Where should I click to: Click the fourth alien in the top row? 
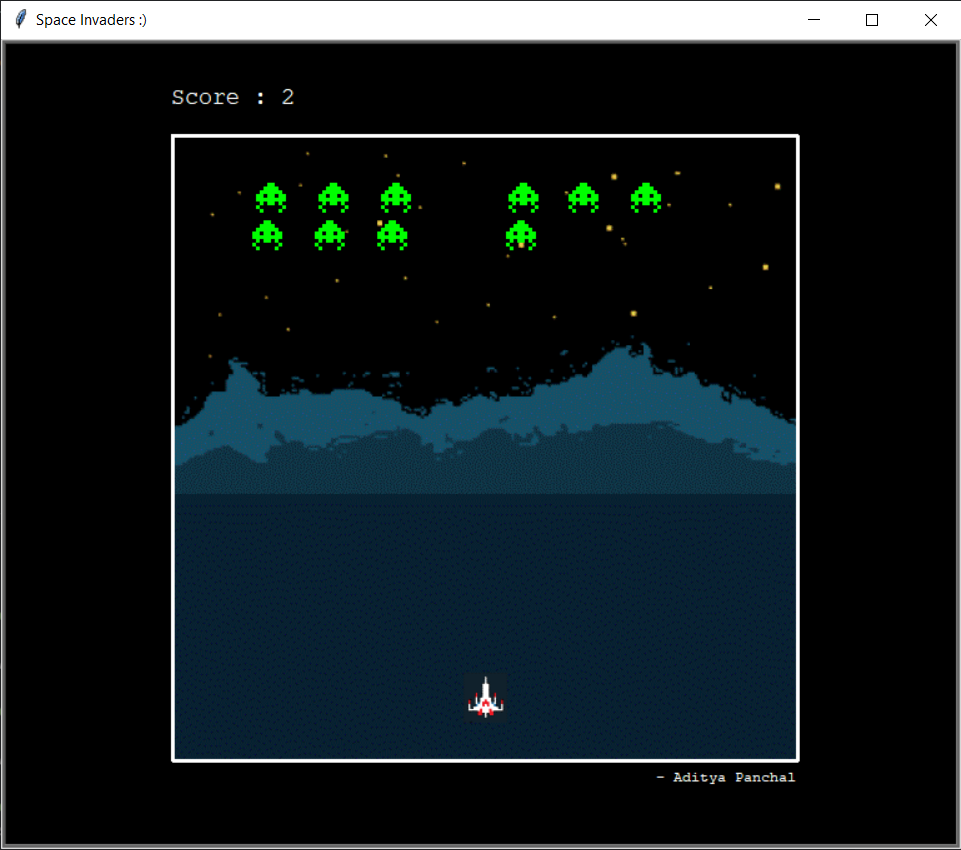(x=523, y=198)
